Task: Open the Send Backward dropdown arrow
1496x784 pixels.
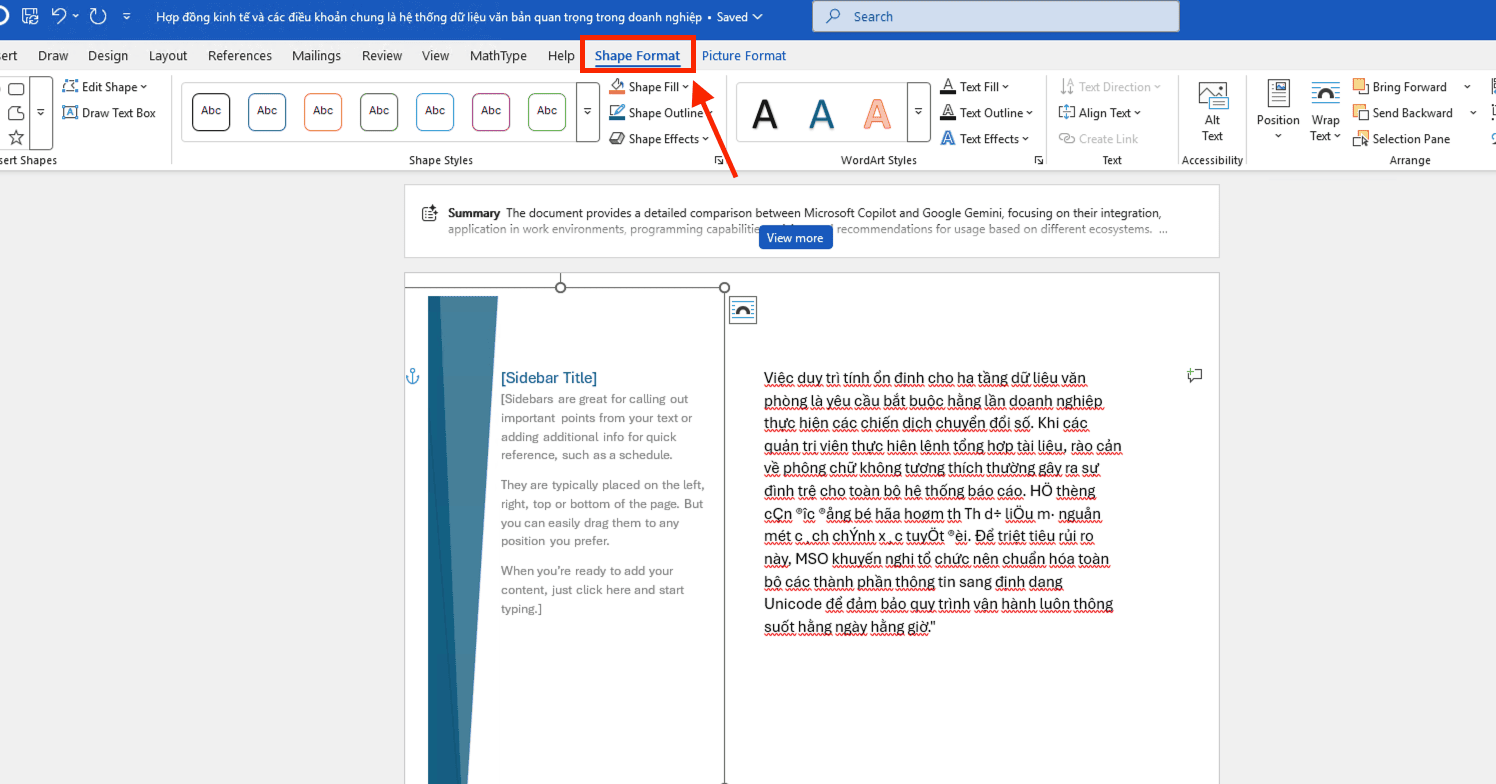Action: coord(1473,113)
